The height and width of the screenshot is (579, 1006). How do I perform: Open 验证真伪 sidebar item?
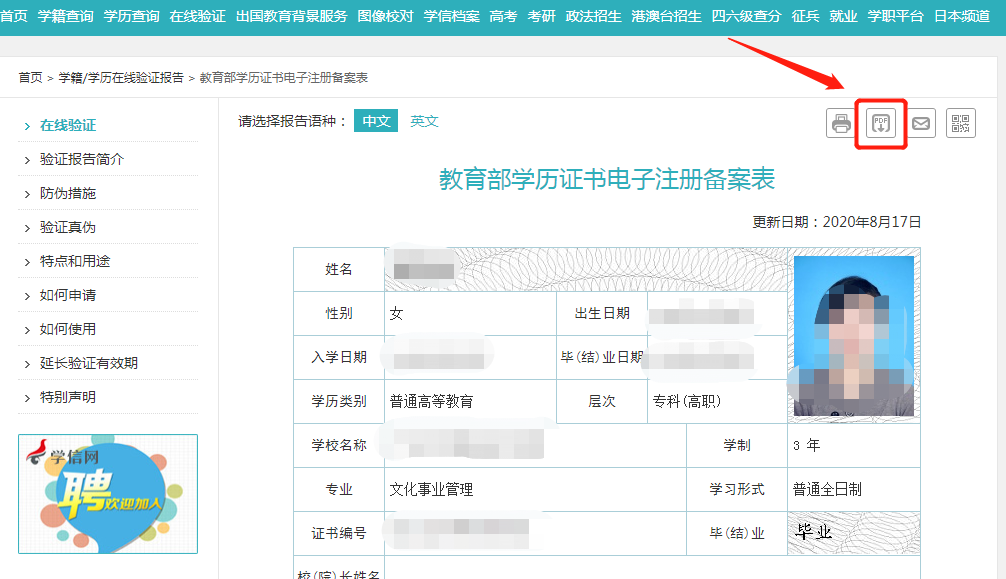pyautogui.click(x=68, y=227)
